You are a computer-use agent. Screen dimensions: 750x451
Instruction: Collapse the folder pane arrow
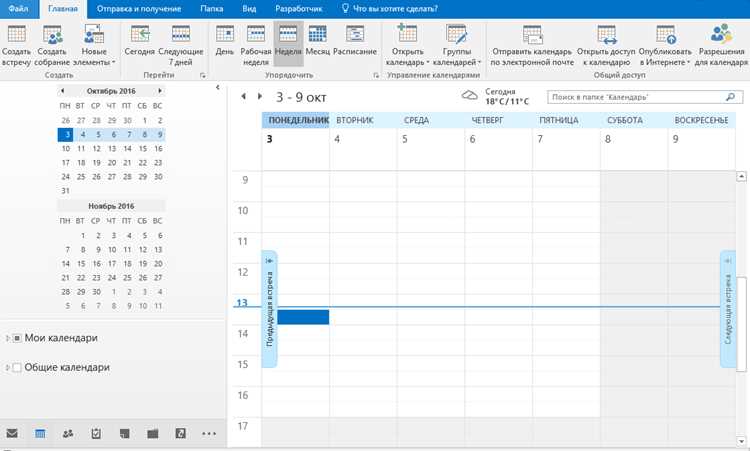218,87
